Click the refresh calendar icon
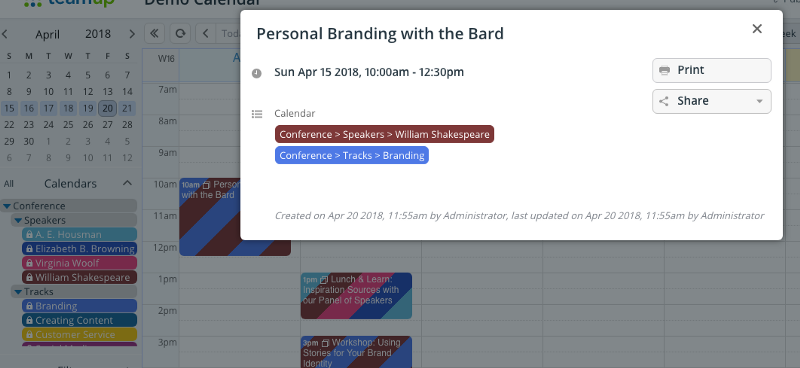The width and height of the screenshot is (800, 368). coord(180,34)
